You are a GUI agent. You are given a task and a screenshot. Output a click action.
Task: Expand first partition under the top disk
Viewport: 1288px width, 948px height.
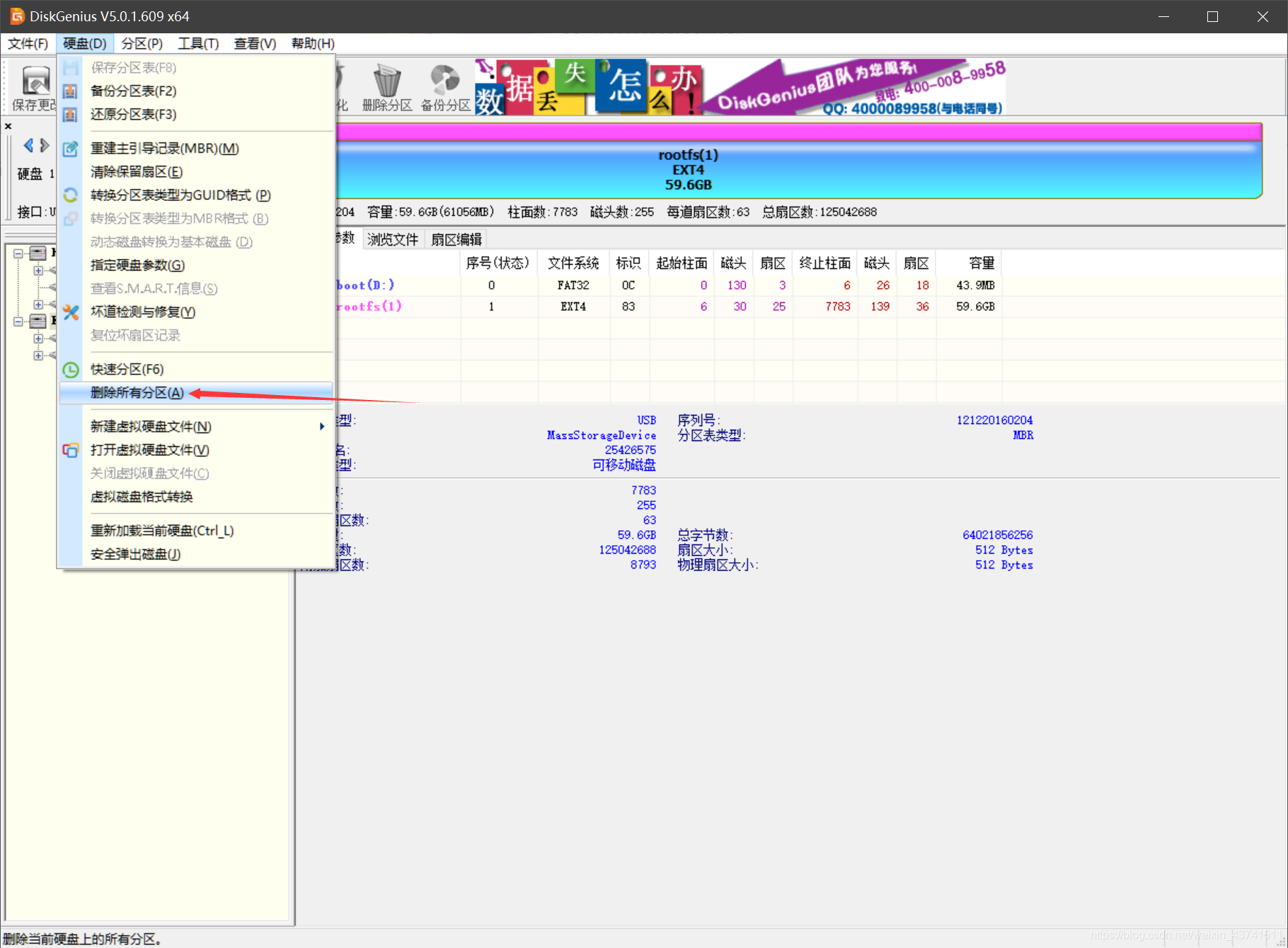[38, 270]
